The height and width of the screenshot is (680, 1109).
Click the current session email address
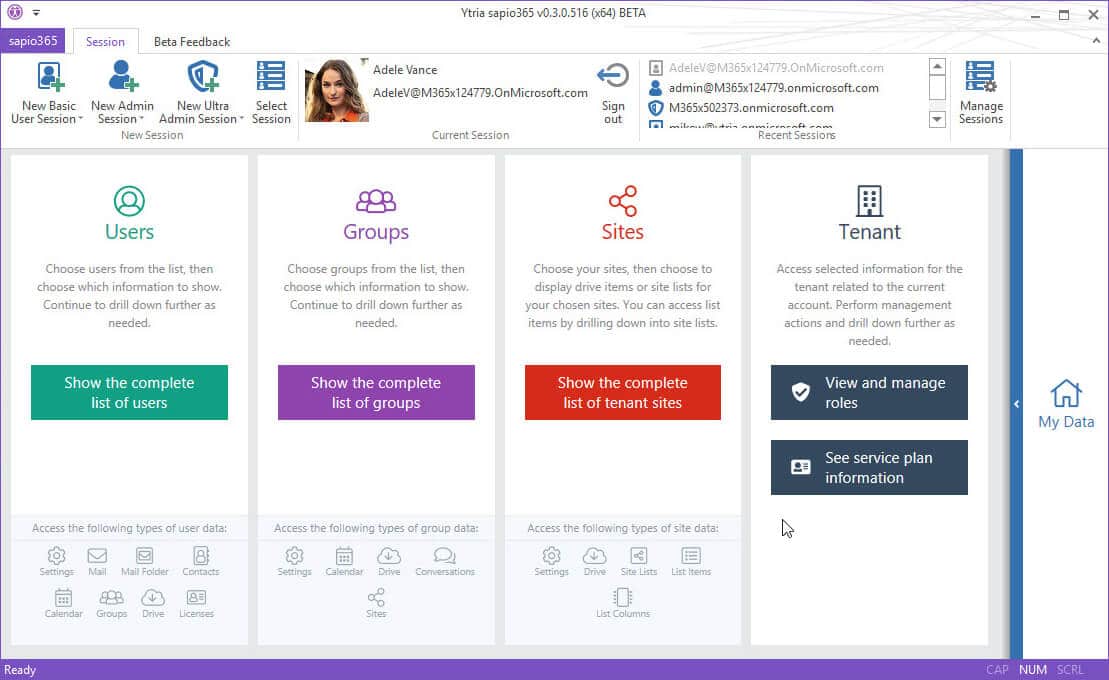[480, 93]
